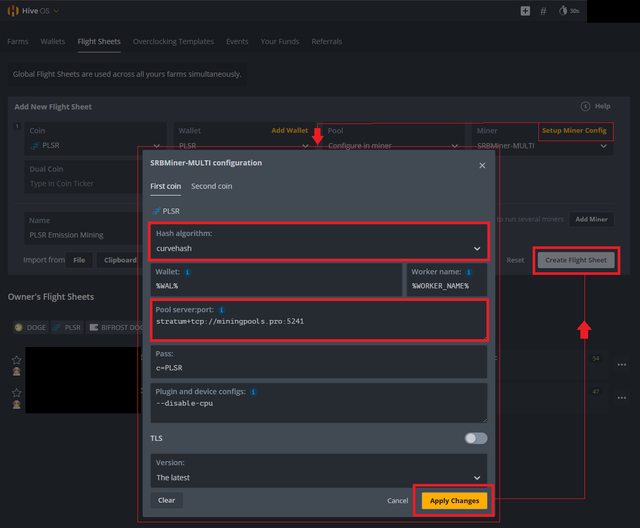
Task: Select the First coin tab
Action: click(x=165, y=186)
